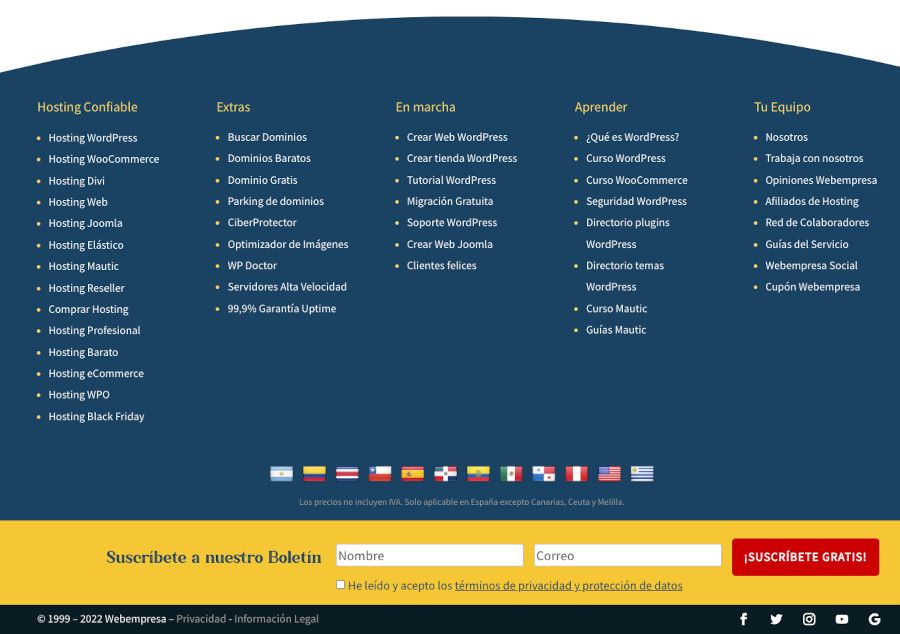Open Curso WooCommerce link
This screenshot has width=900, height=634.
[x=637, y=180]
